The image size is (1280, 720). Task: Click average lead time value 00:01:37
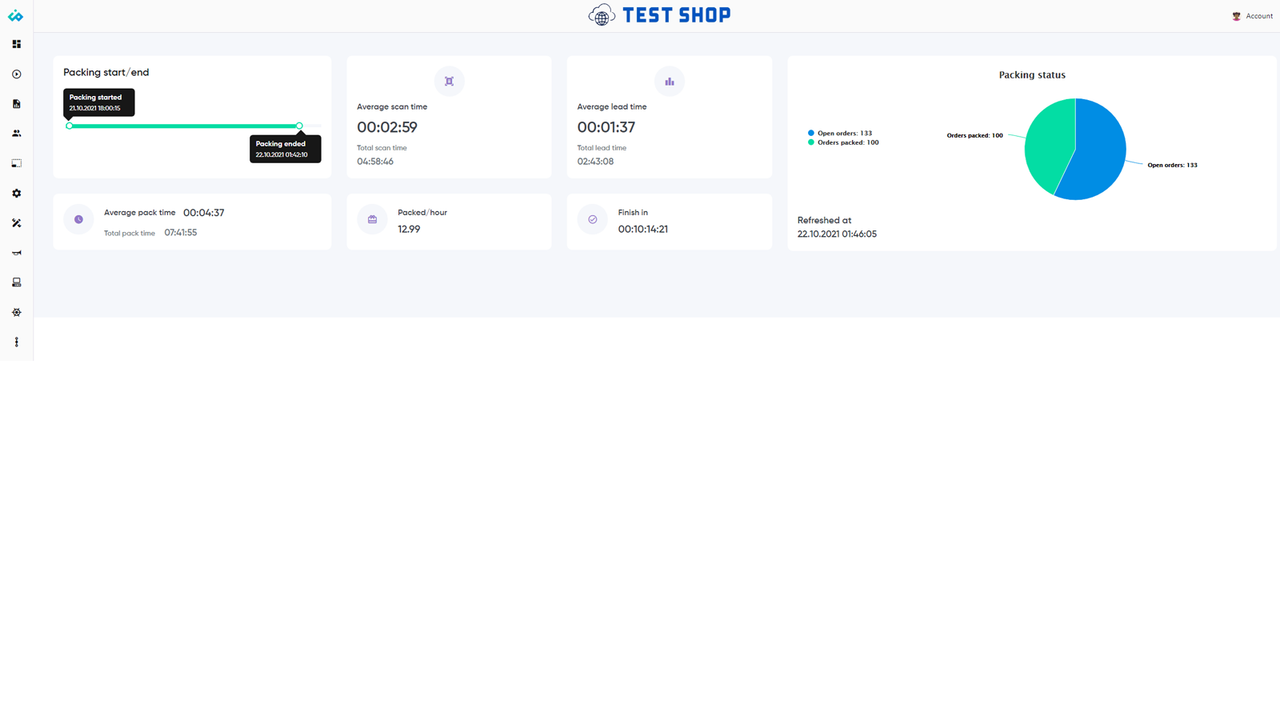tap(606, 127)
